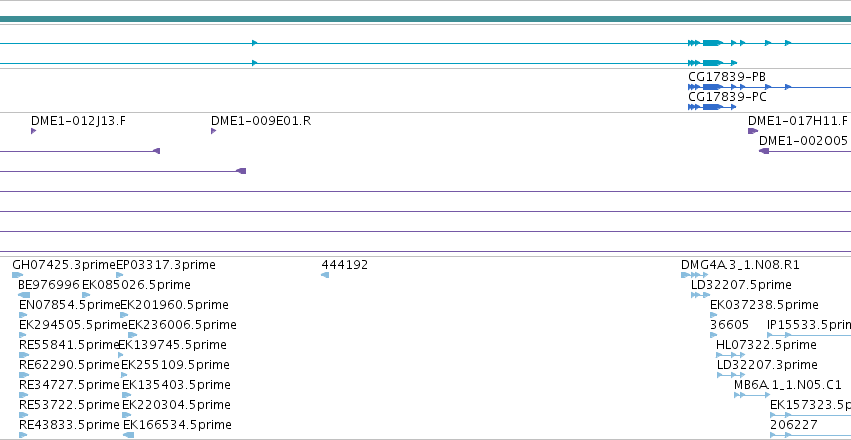Click the 36605 feature label
The image size is (851, 440).
(x=729, y=325)
